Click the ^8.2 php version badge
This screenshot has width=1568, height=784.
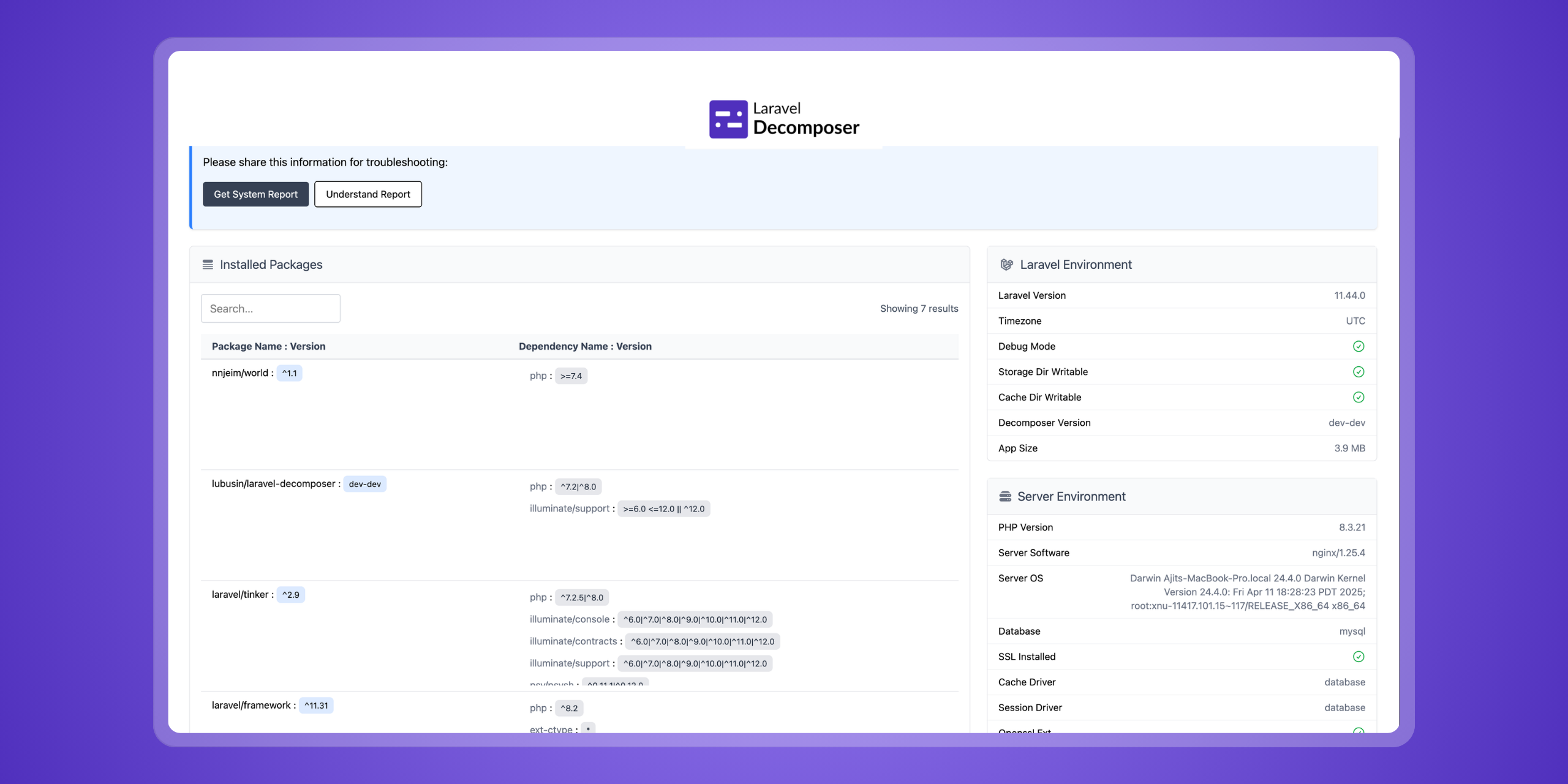(x=569, y=709)
